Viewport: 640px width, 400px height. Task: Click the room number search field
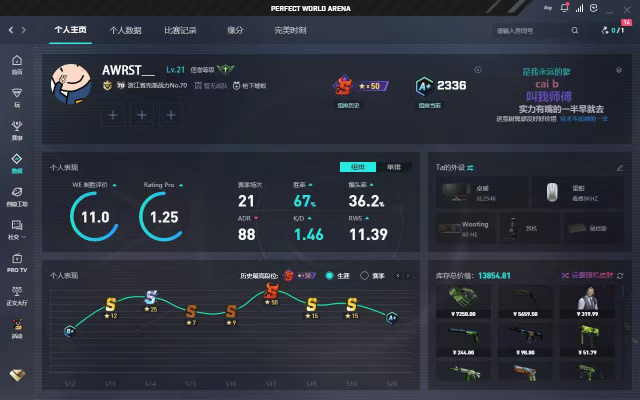(532, 31)
